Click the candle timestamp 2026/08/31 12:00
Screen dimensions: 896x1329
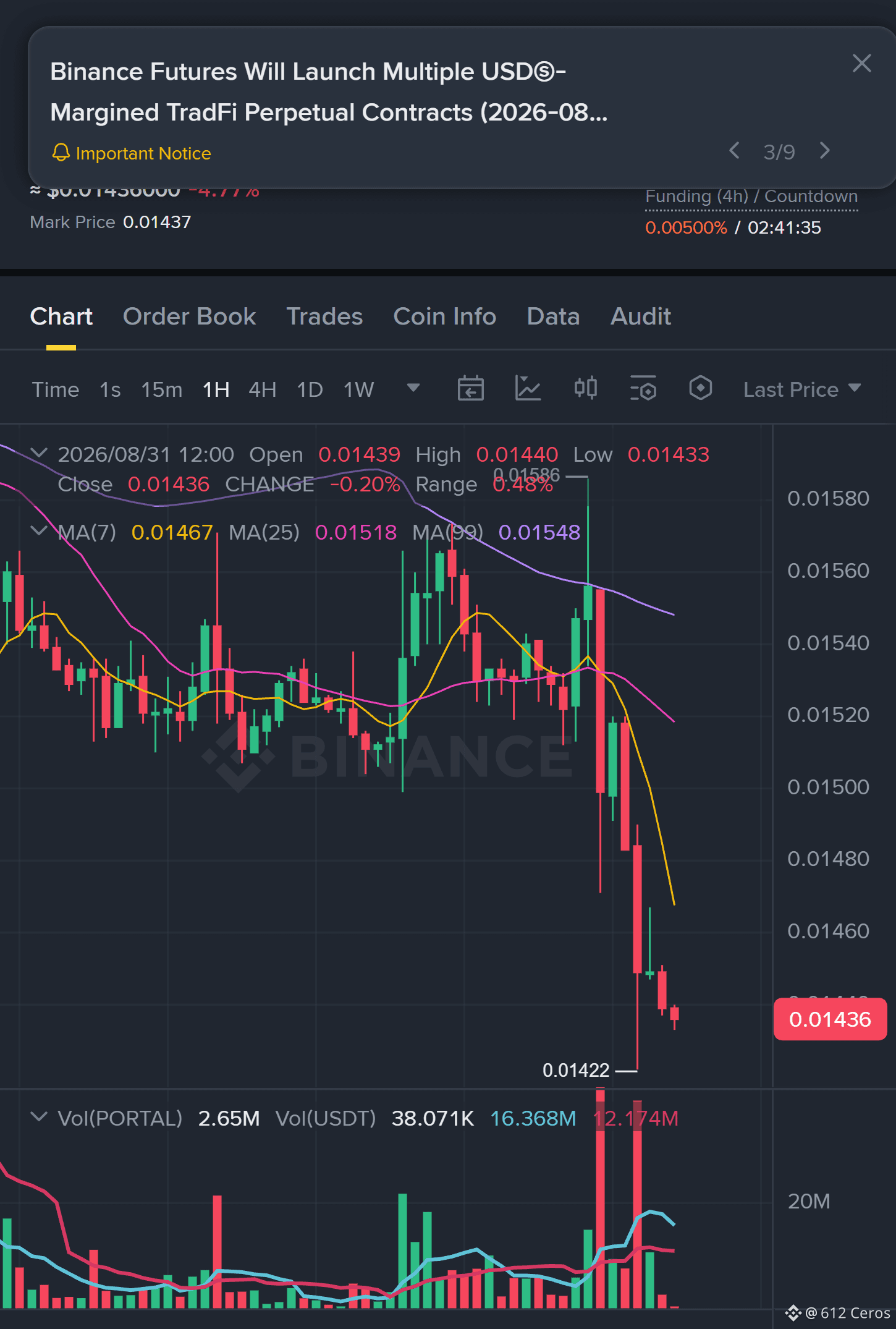pyautogui.click(x=146, y=454)
